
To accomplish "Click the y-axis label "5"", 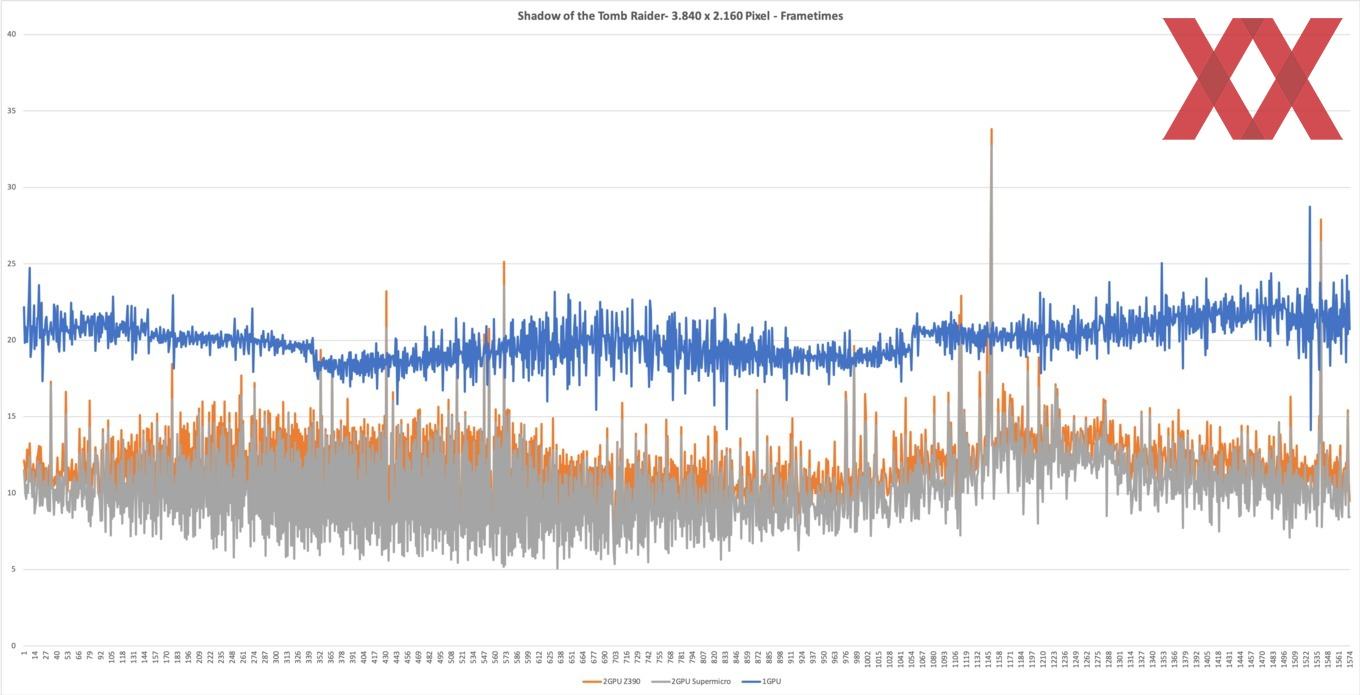I will coord(13,569).
